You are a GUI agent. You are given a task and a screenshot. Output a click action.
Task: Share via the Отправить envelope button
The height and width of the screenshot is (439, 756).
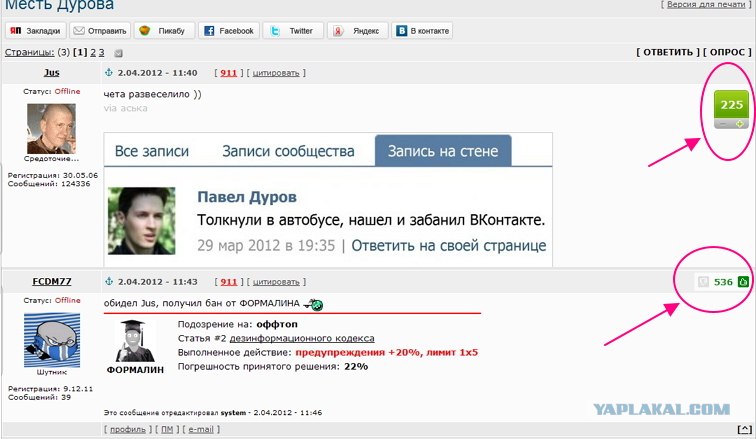[x=100, y=31]
